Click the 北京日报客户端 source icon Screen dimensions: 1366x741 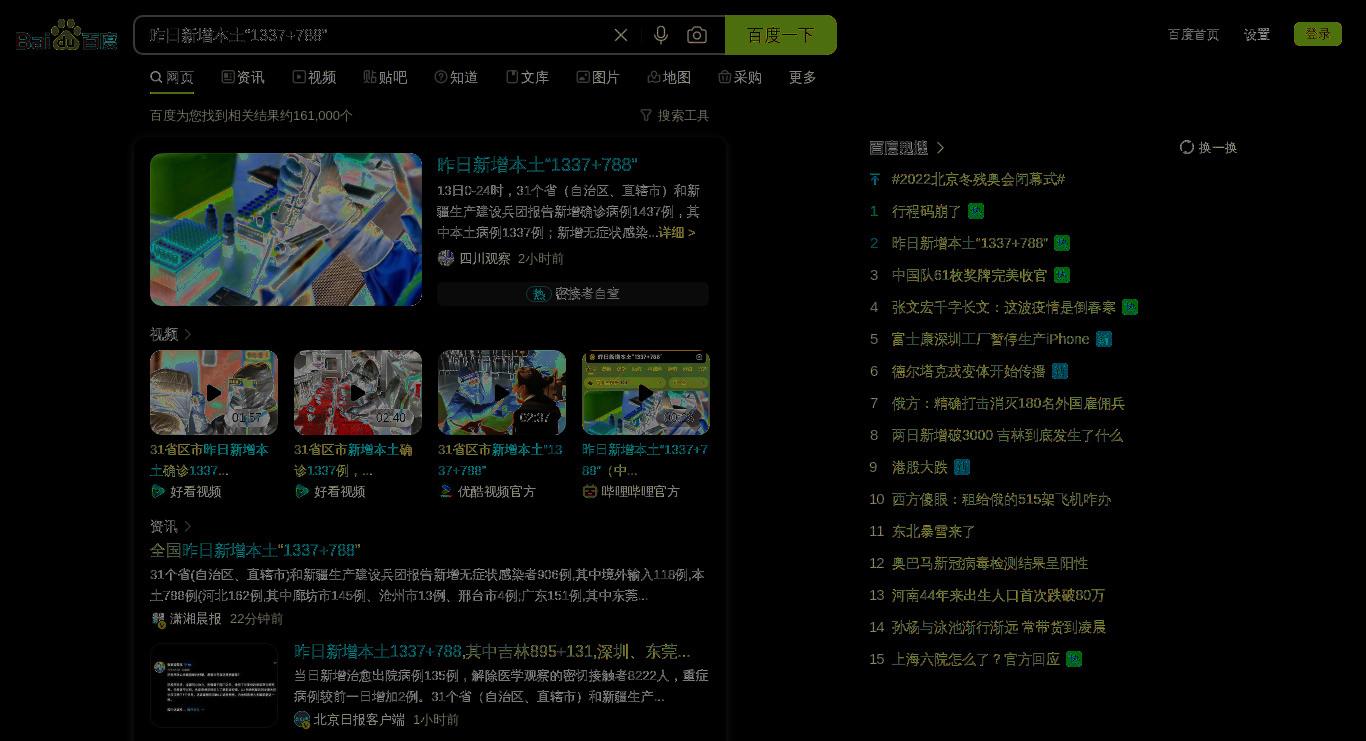(302, 719)
